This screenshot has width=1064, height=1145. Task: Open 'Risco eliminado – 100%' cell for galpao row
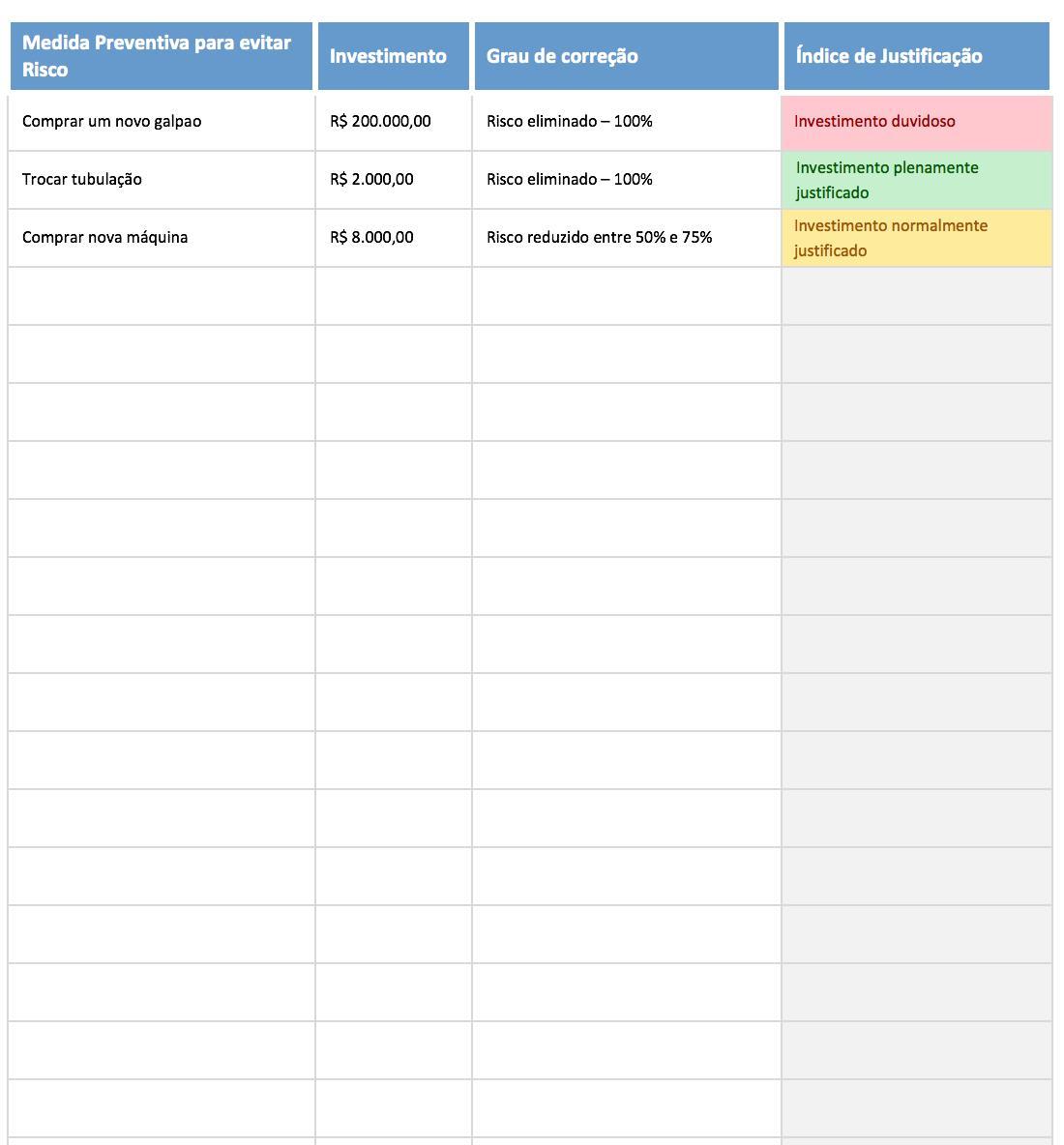(x=626, y=122)
